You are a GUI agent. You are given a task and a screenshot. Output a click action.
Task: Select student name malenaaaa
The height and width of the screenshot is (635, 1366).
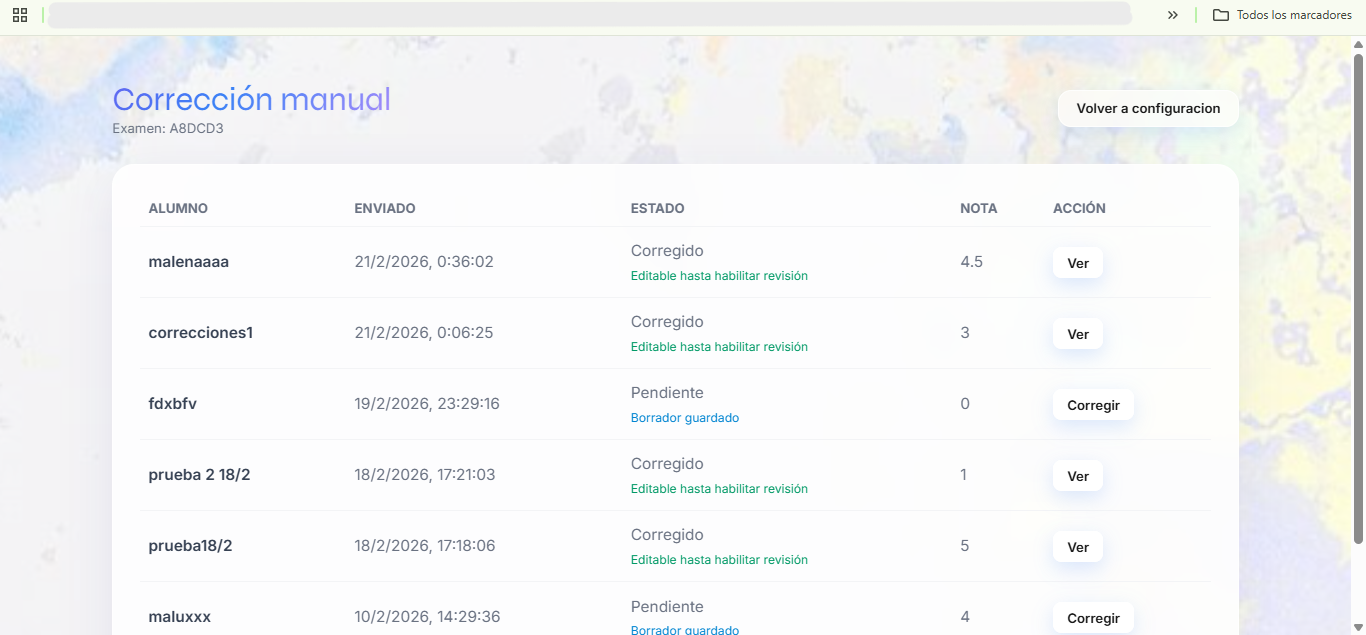click(189, 262)
